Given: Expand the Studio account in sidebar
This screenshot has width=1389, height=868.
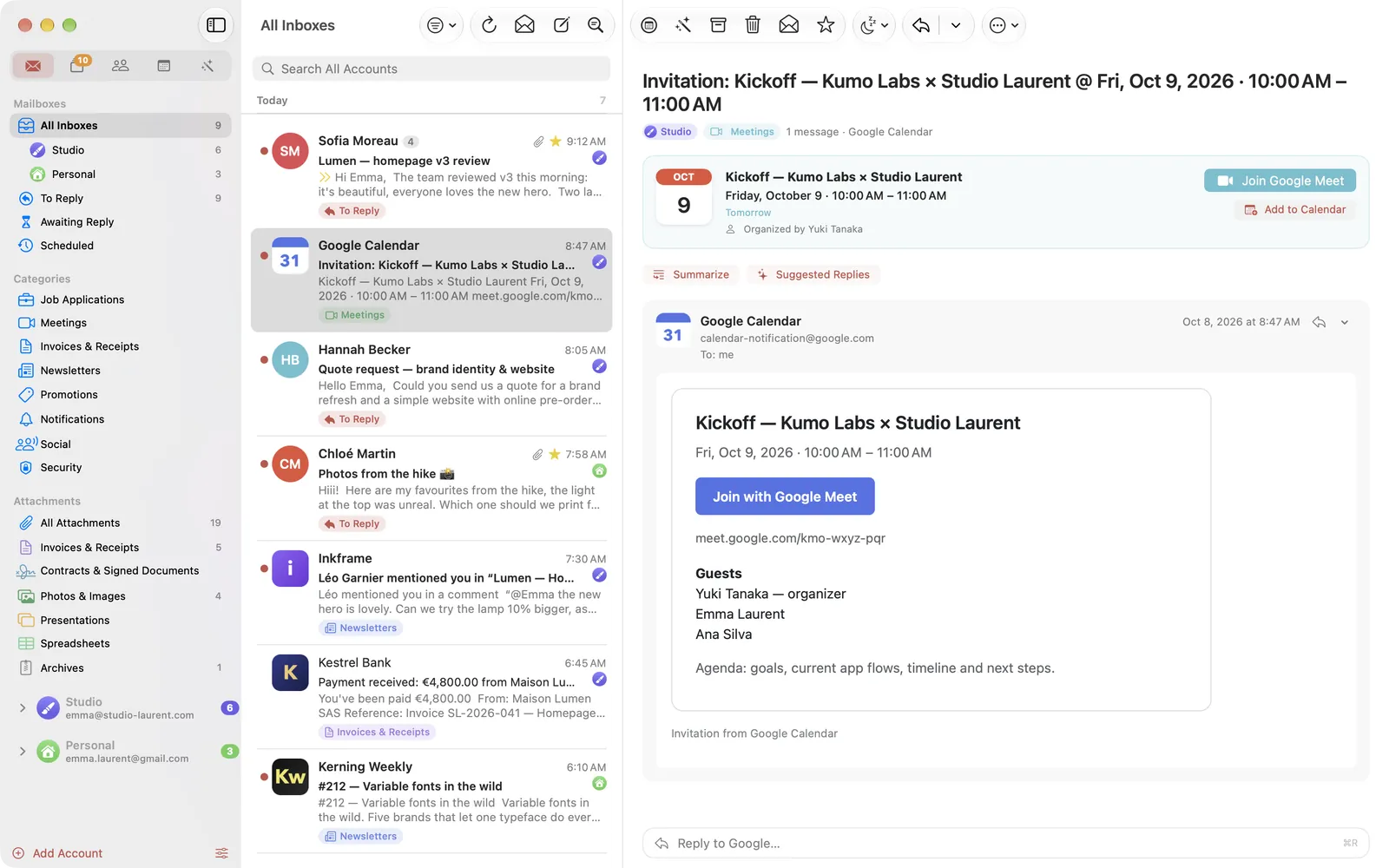Looking at the screenshot, I should pyautogui.click(x=23, y=708).
